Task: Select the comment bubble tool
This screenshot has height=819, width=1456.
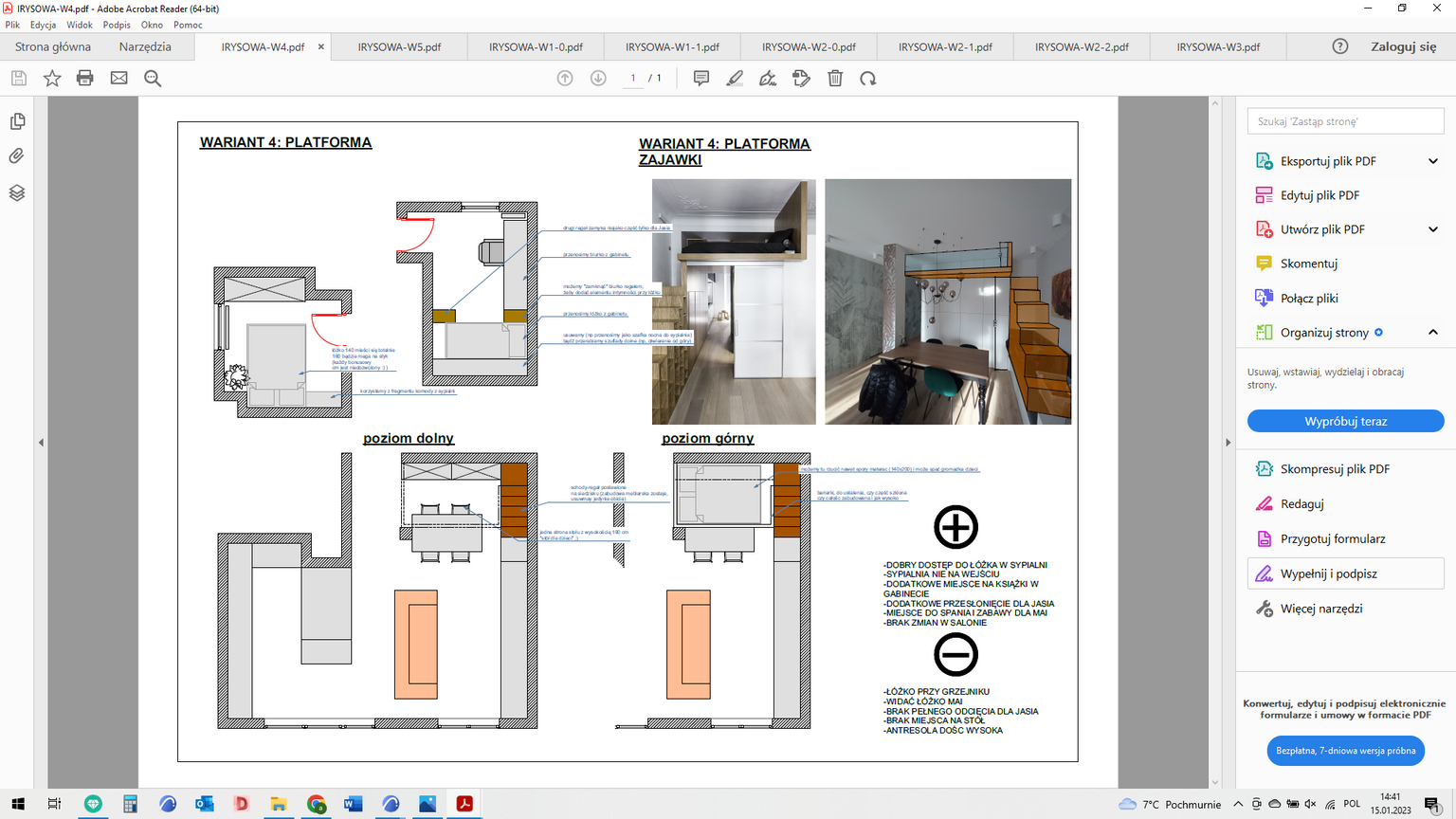Action: tap(701, 79)
